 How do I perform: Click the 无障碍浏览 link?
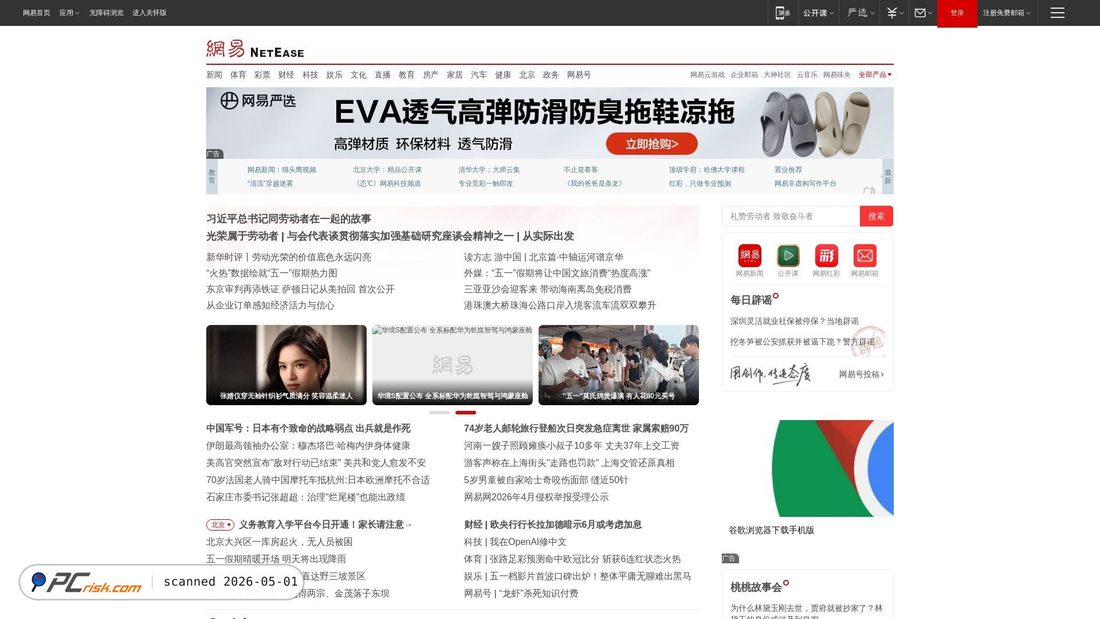[x=106, y=13]
